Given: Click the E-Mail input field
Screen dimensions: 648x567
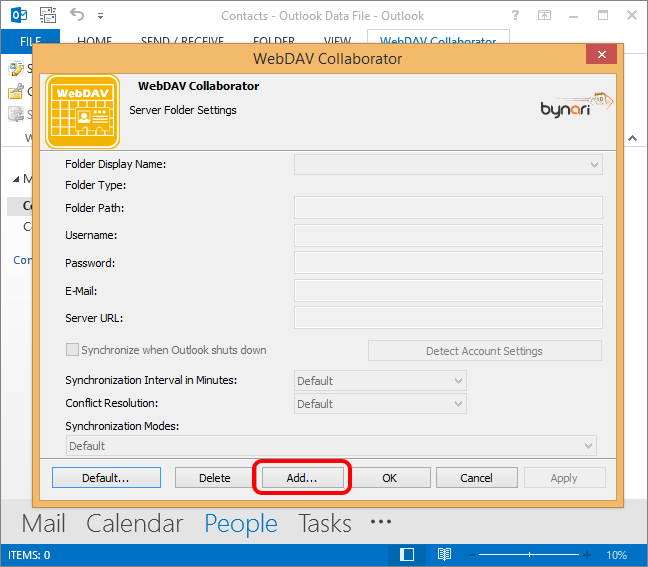Looking at the screenshot, I should [x=448, y=291].
